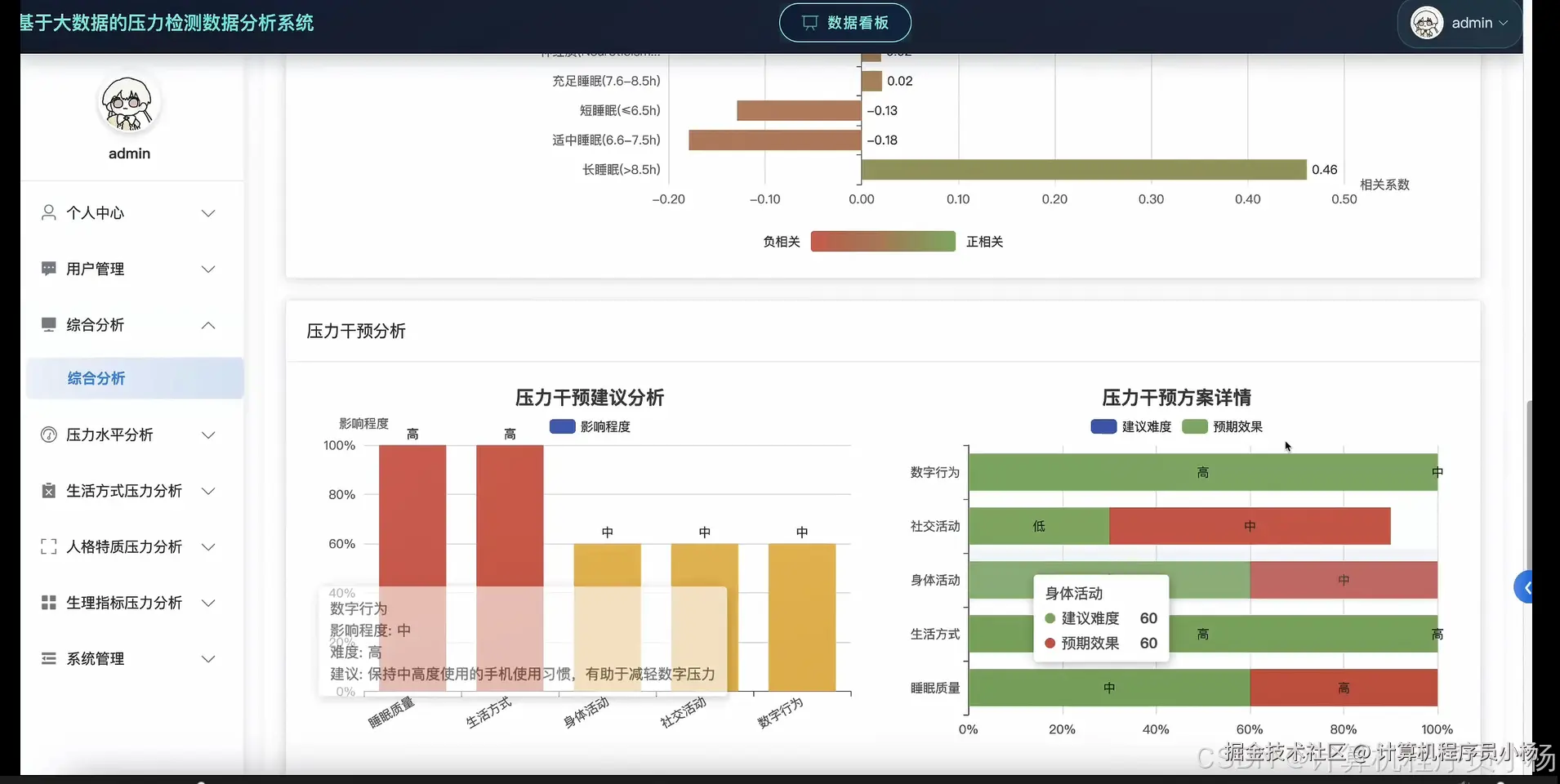Expand the 系统管理 chevron
Screen dimensions: 1560x784
(208, 659)
